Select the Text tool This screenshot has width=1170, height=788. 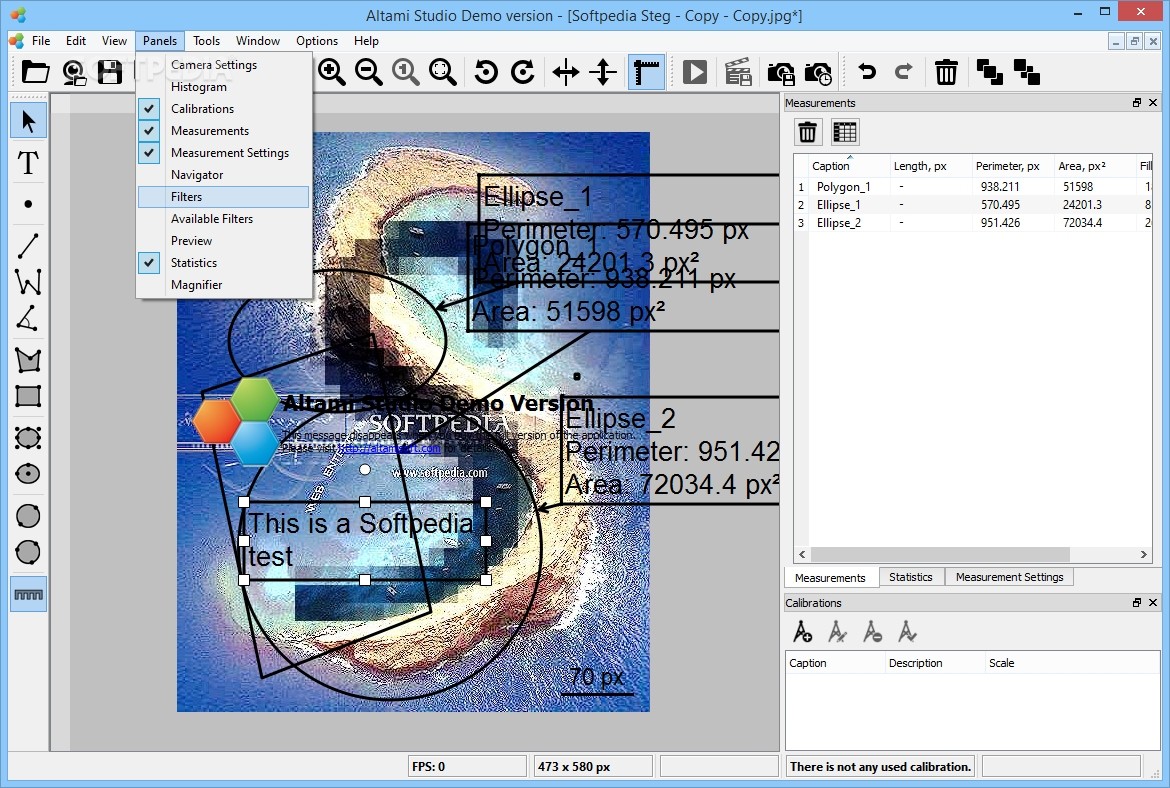click(28, 163)
